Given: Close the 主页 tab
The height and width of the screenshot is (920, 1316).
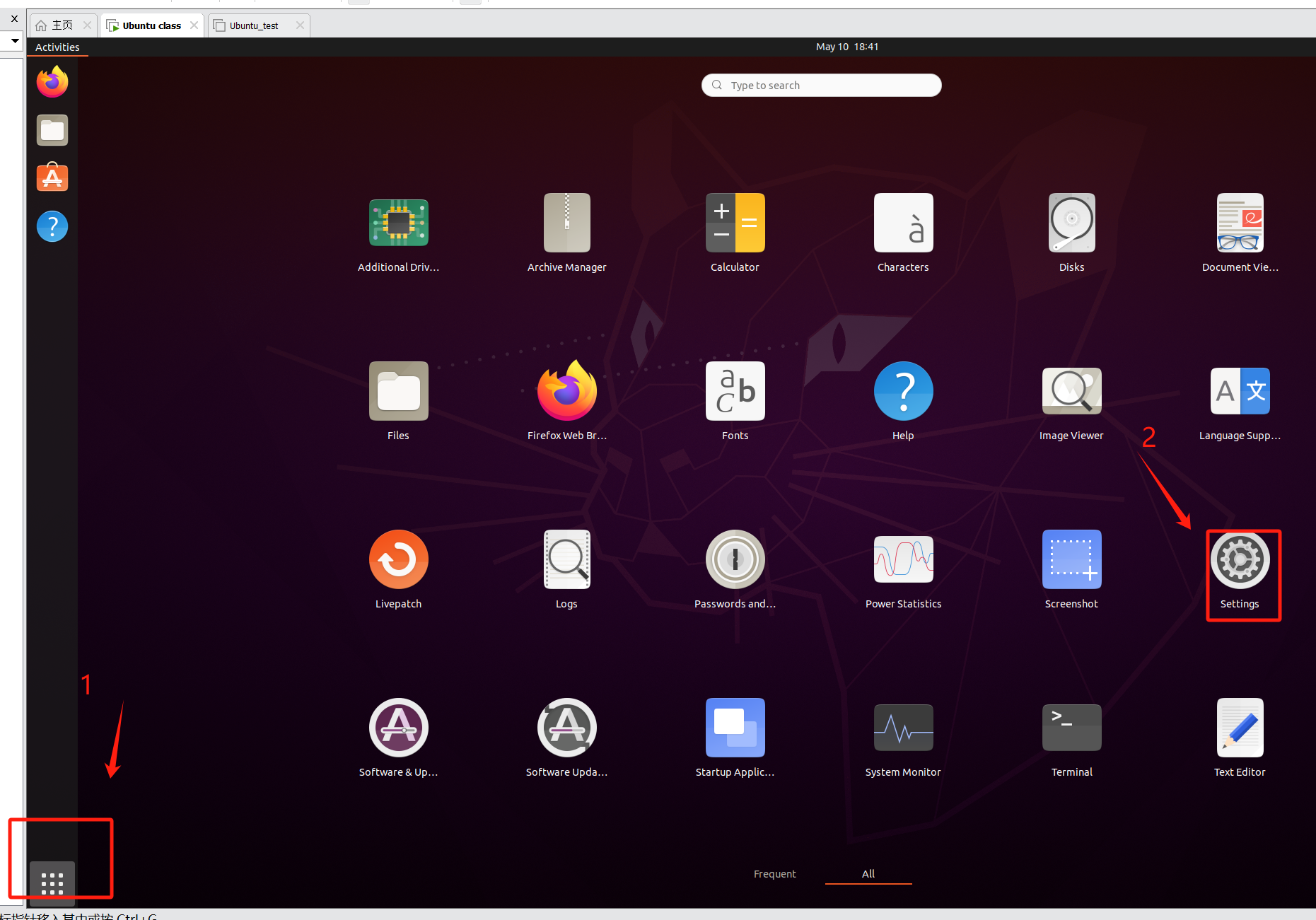Looking at the screenshot, I should pyautogui.click(x=87, y=25).
